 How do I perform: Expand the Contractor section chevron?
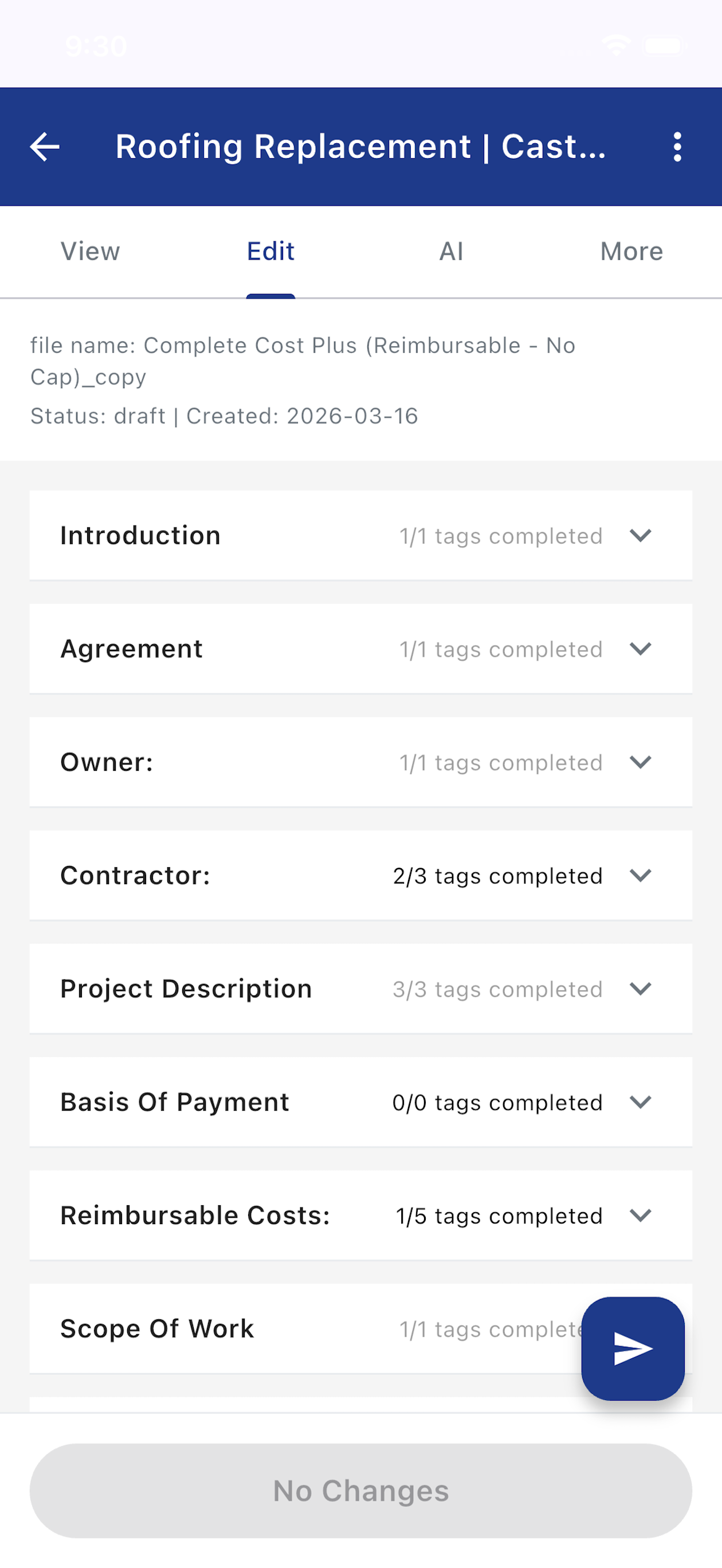[x=641, y=875]
